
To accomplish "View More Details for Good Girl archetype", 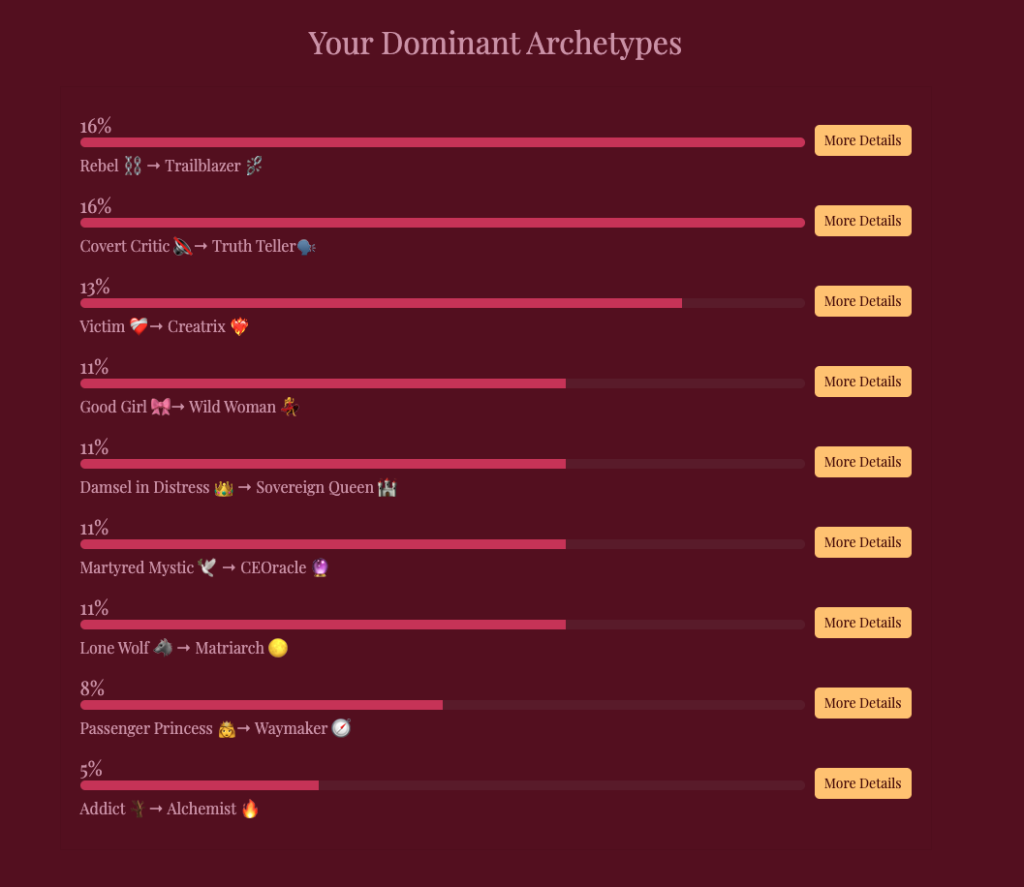I will [x=862, y=382].
